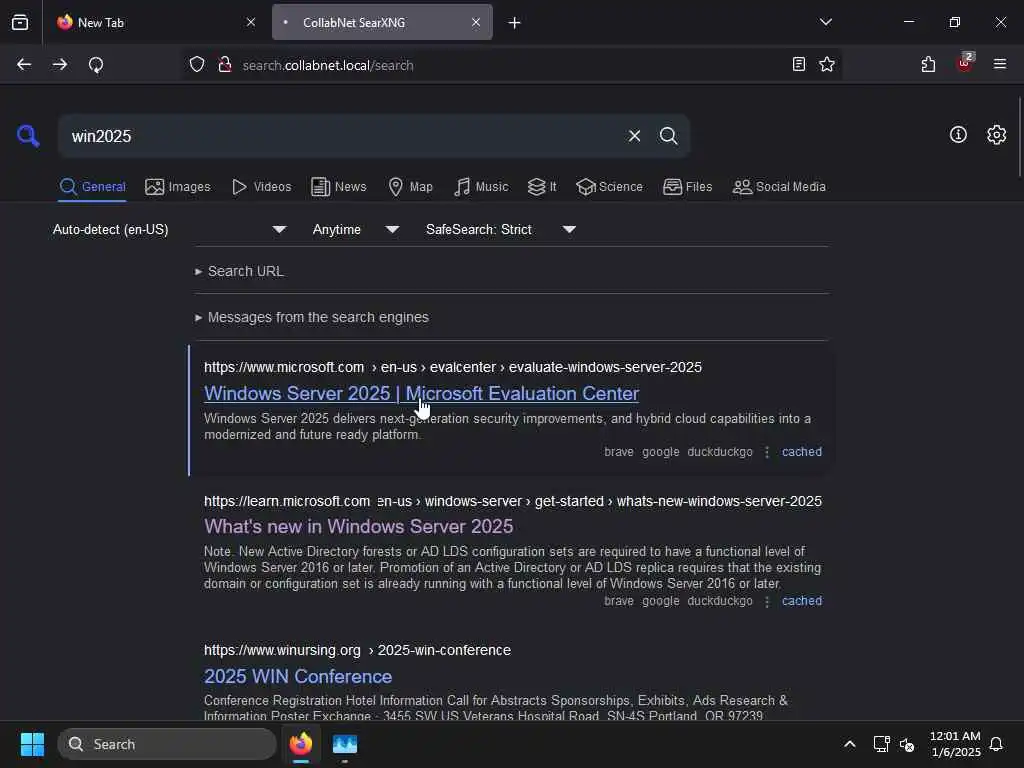Open uBlock Origin extension icon
The width and height of the screenshot is (1024, 768).
[965, 63]
